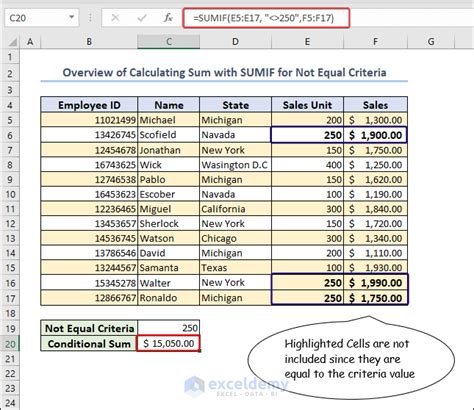Click the $ 1,720.00 sales cell
This screenshot has width=474, height=410.
[x=375, y=224]
